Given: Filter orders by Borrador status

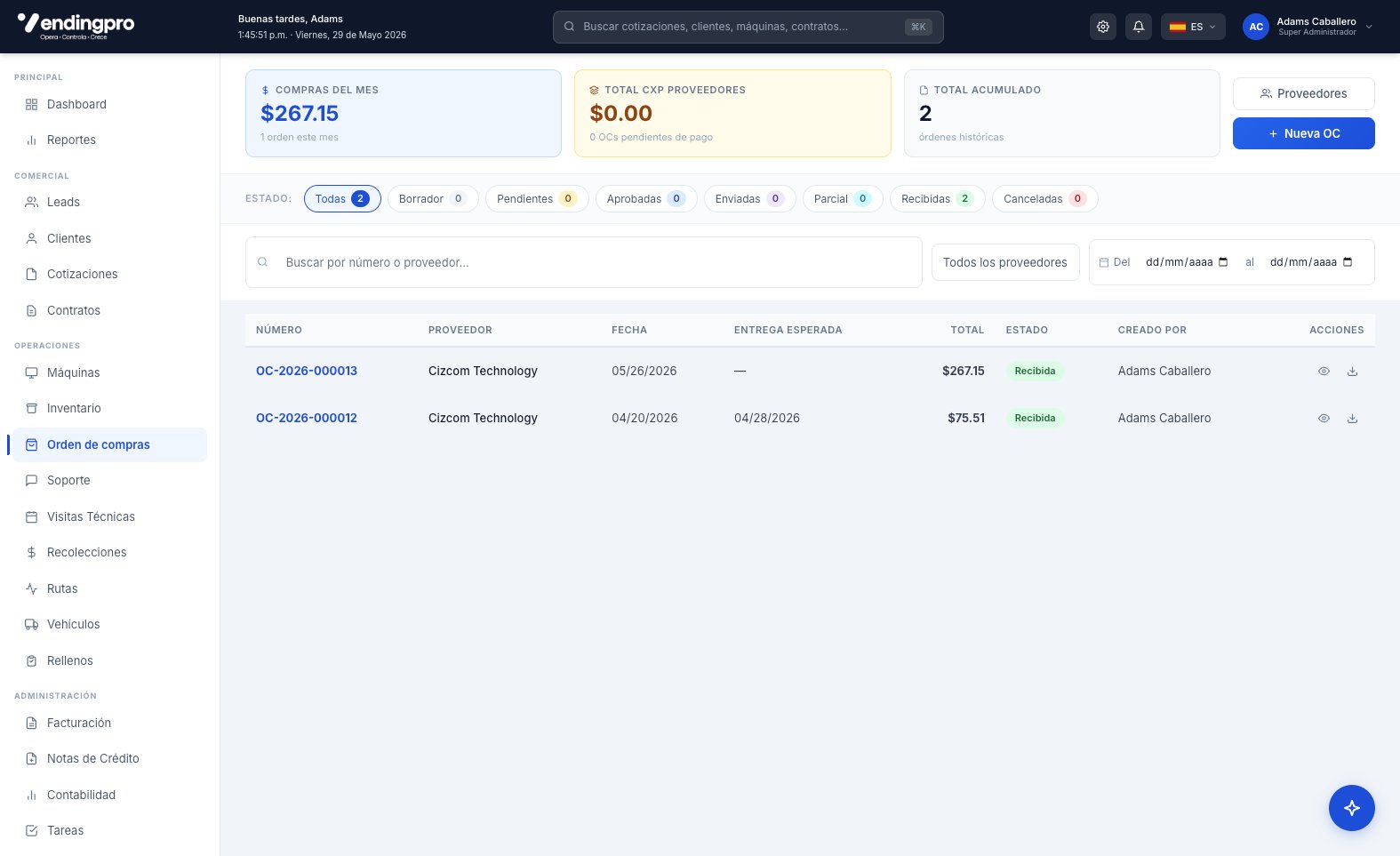Looking at the screenshot, I should [x=433, y=199].
